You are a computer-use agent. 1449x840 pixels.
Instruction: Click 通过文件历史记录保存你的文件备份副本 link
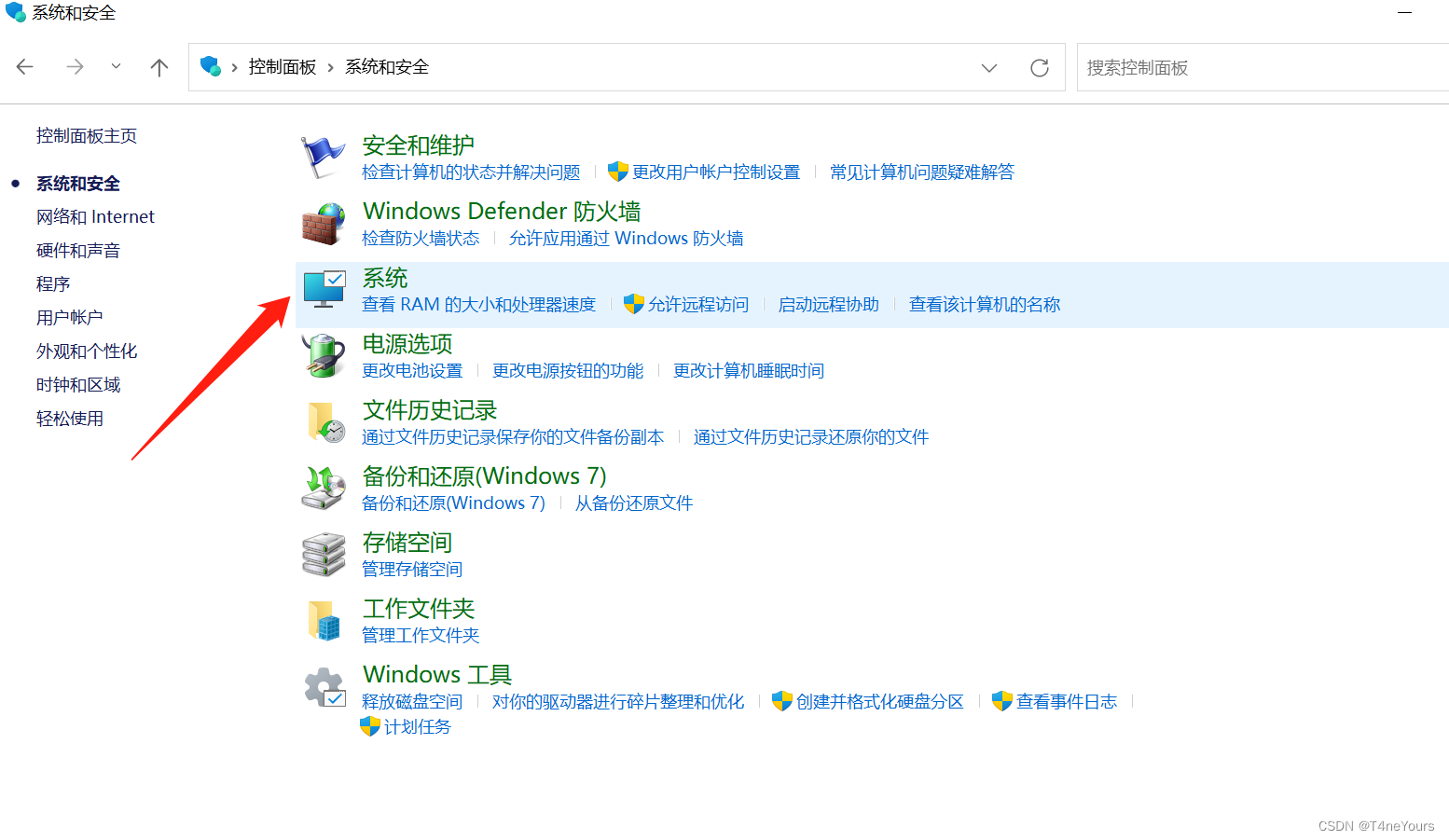(513, 437)
